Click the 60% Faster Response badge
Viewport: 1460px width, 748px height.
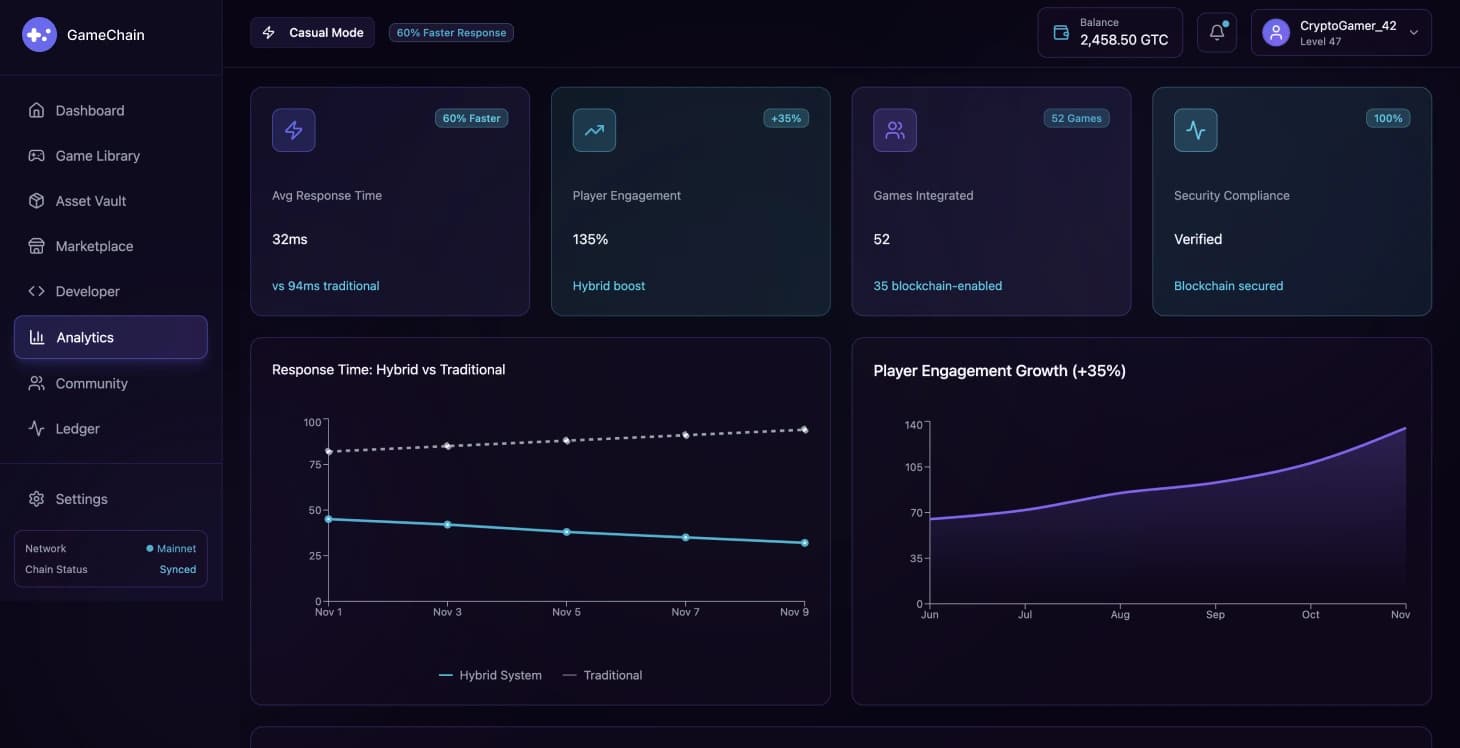[451, 31]
